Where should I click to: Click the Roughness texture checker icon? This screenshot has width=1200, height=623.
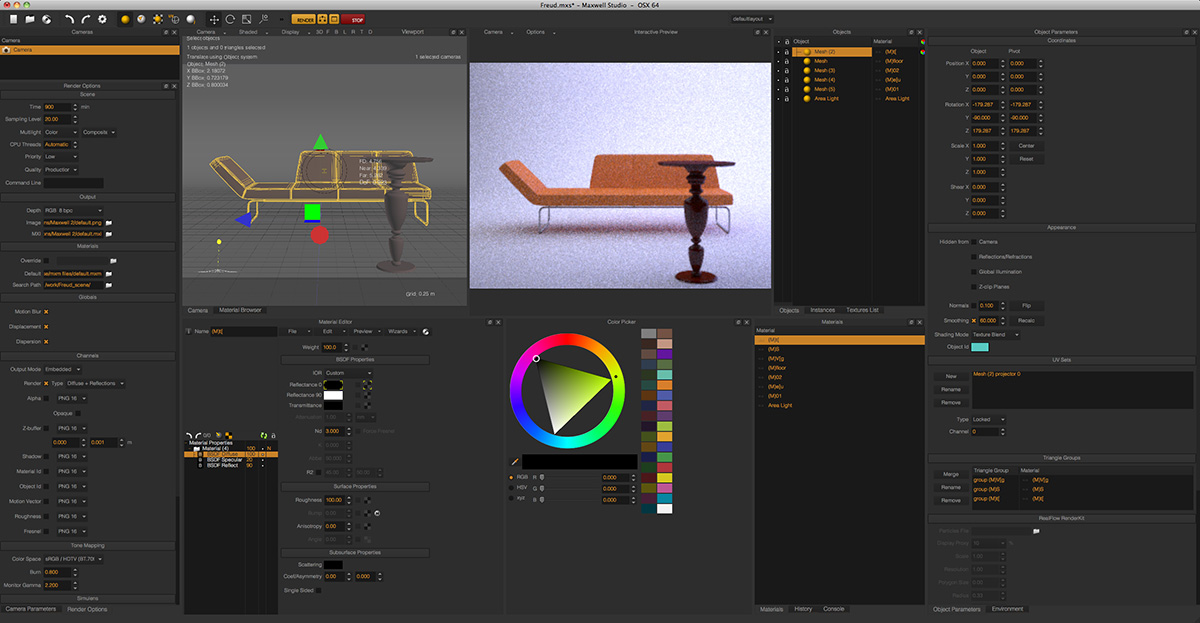[x=366, y=500]
